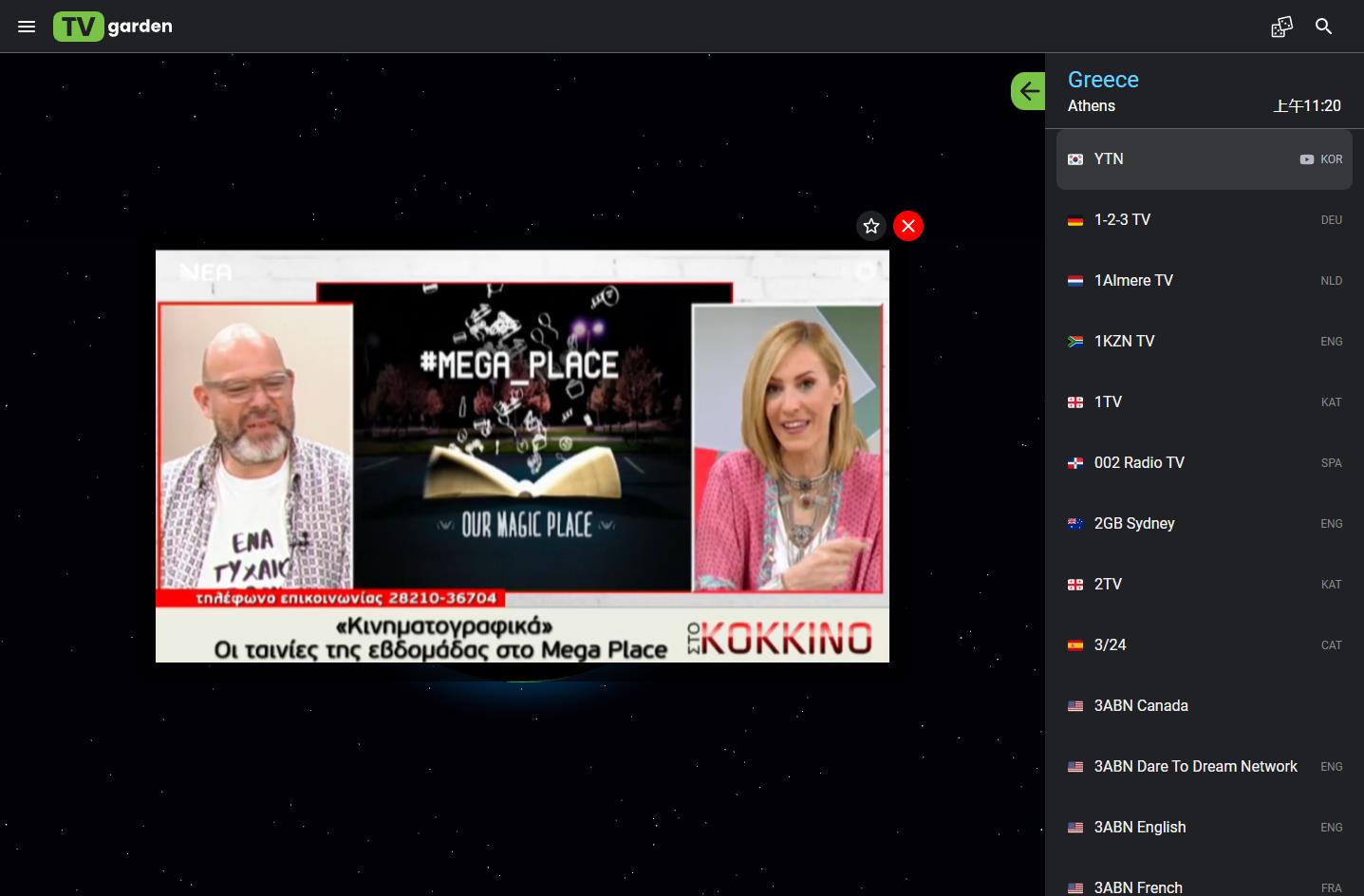Screen dimensions: 1364x896
Task: Click the Georgia flag beside 1TV
Action: [1075, 402]
